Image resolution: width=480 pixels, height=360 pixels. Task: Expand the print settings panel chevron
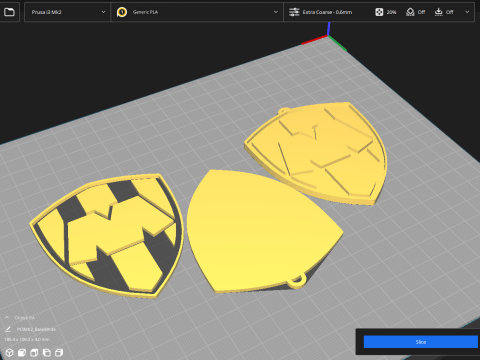point(467,12)
